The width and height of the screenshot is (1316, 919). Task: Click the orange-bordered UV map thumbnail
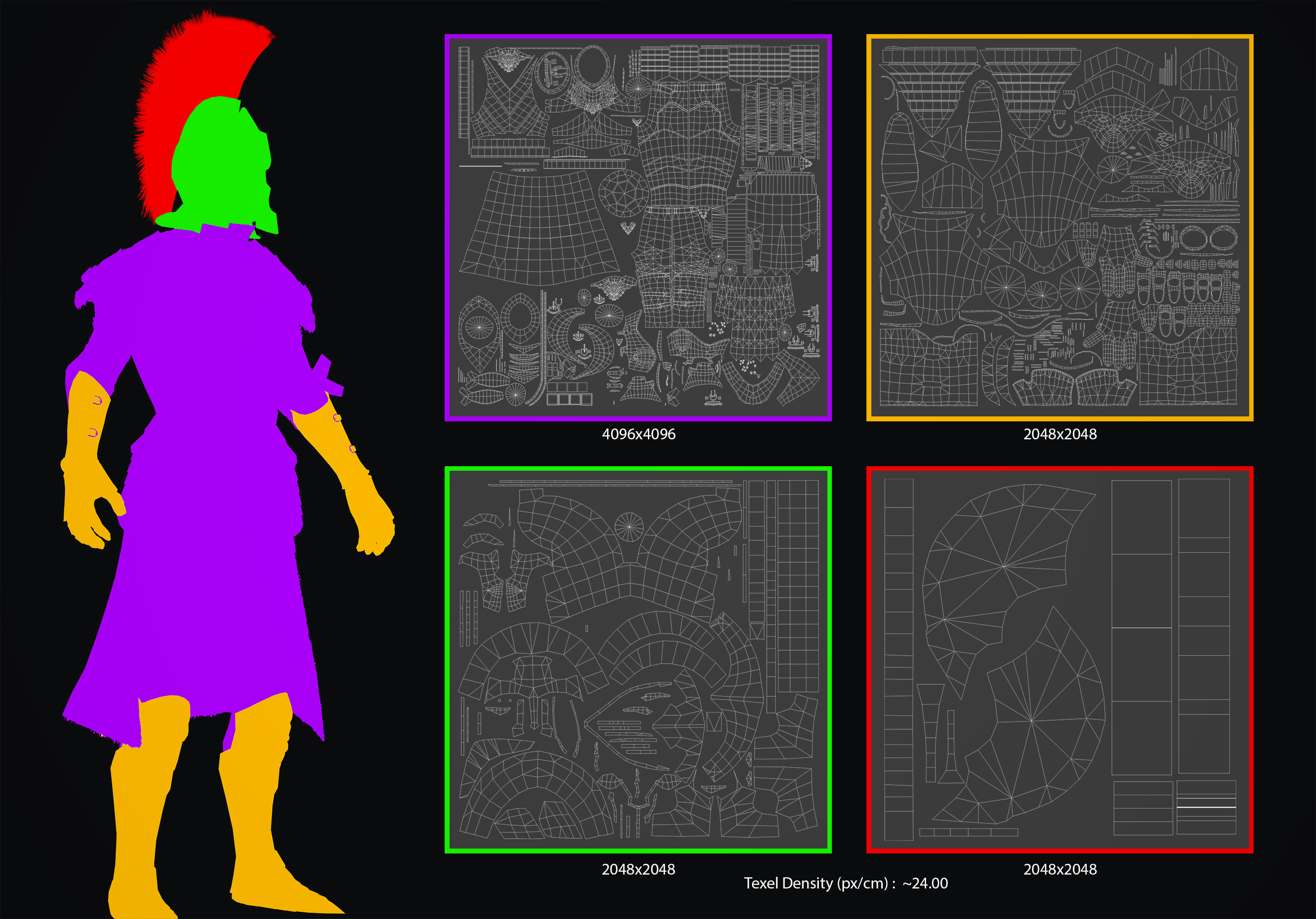(1060, 228)
